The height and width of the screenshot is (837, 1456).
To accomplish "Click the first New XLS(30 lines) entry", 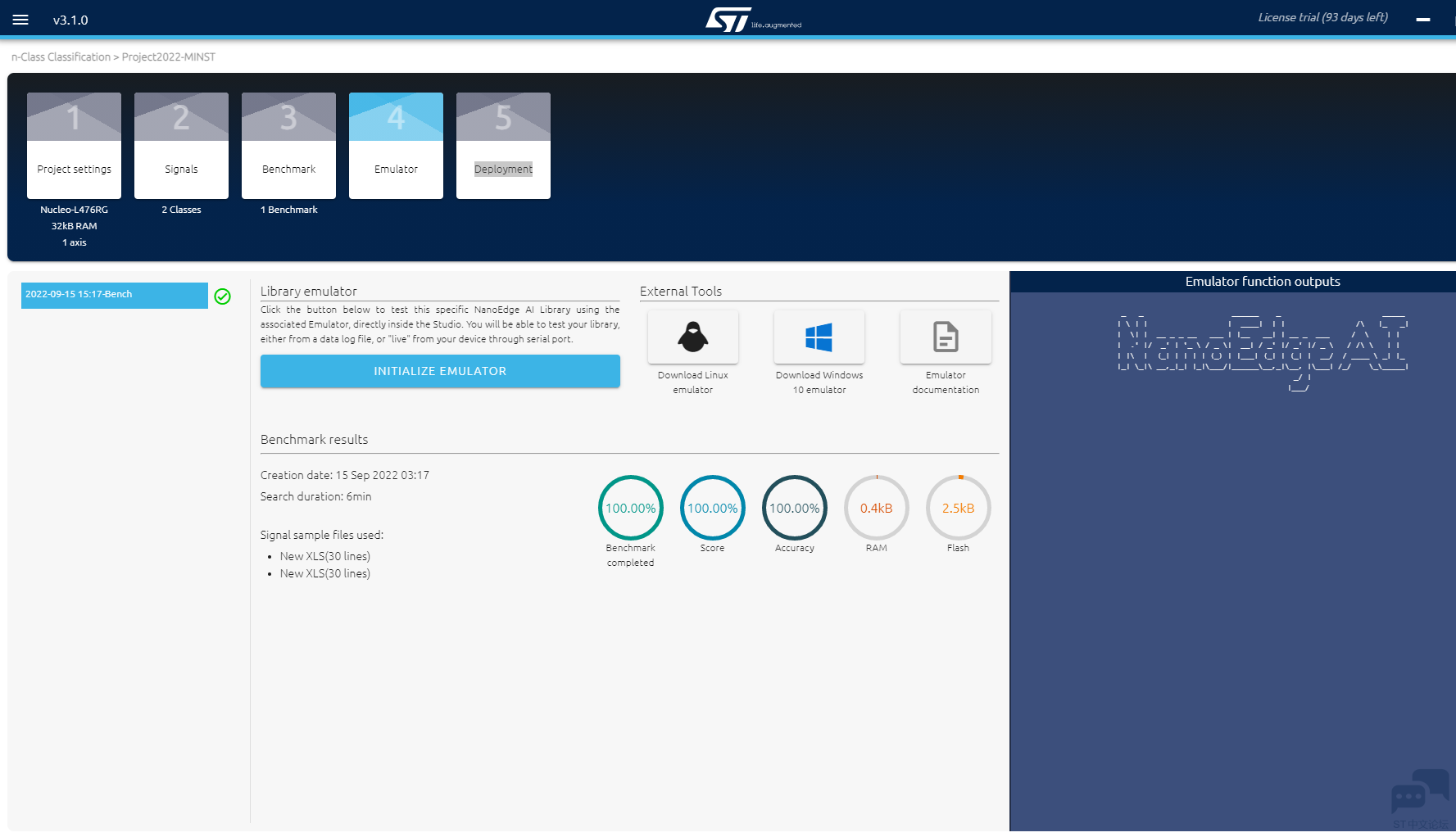I will (325, 556).
